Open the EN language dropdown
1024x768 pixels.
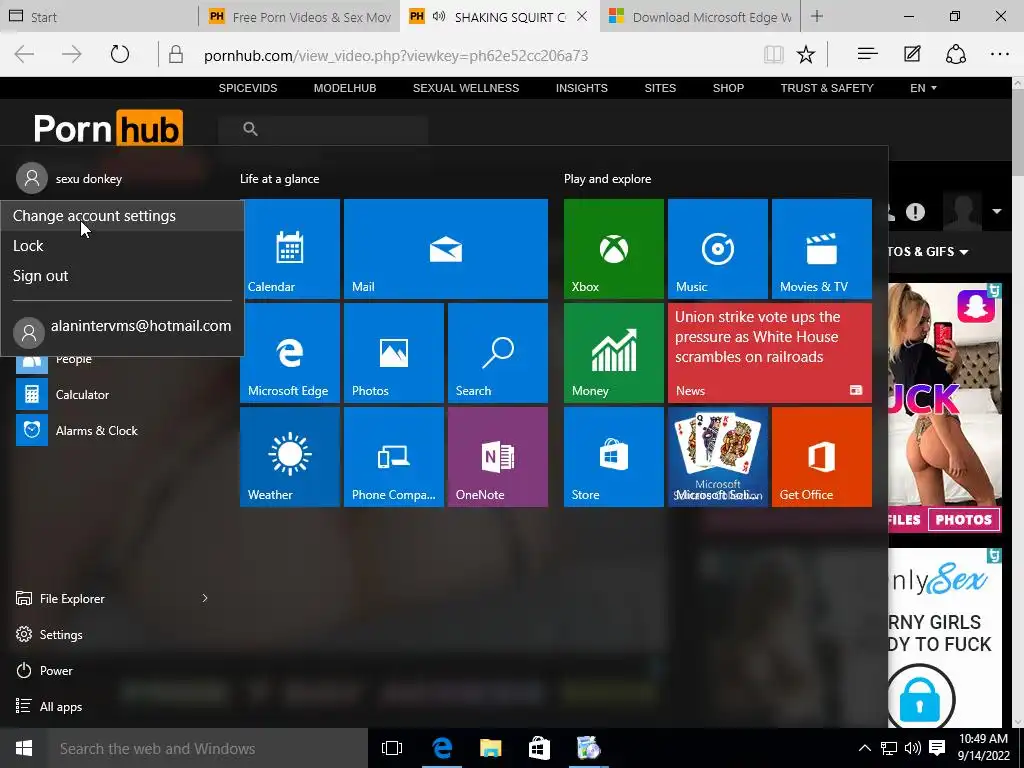923,88
